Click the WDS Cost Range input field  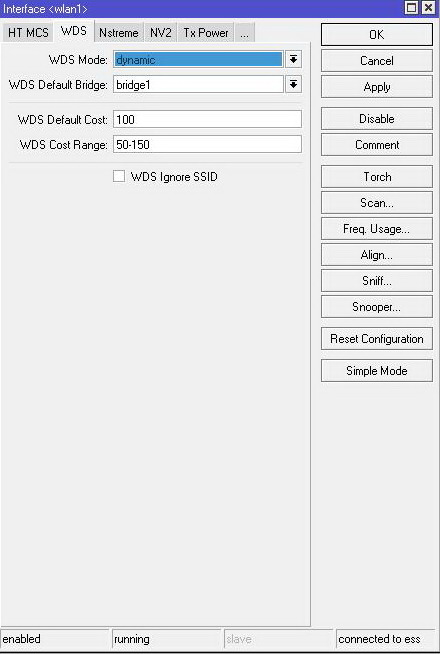pos(207,144)
